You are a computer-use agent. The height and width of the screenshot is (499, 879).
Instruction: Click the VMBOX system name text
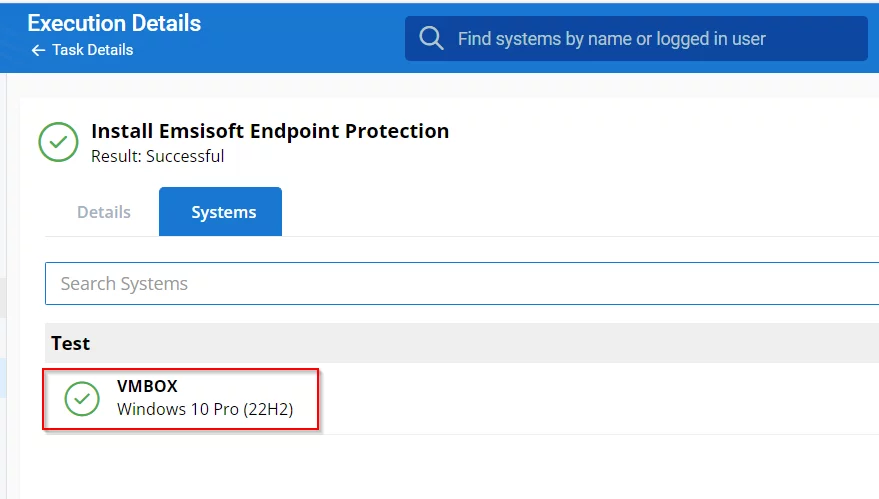pyautogui.click(x=147, y=387)
